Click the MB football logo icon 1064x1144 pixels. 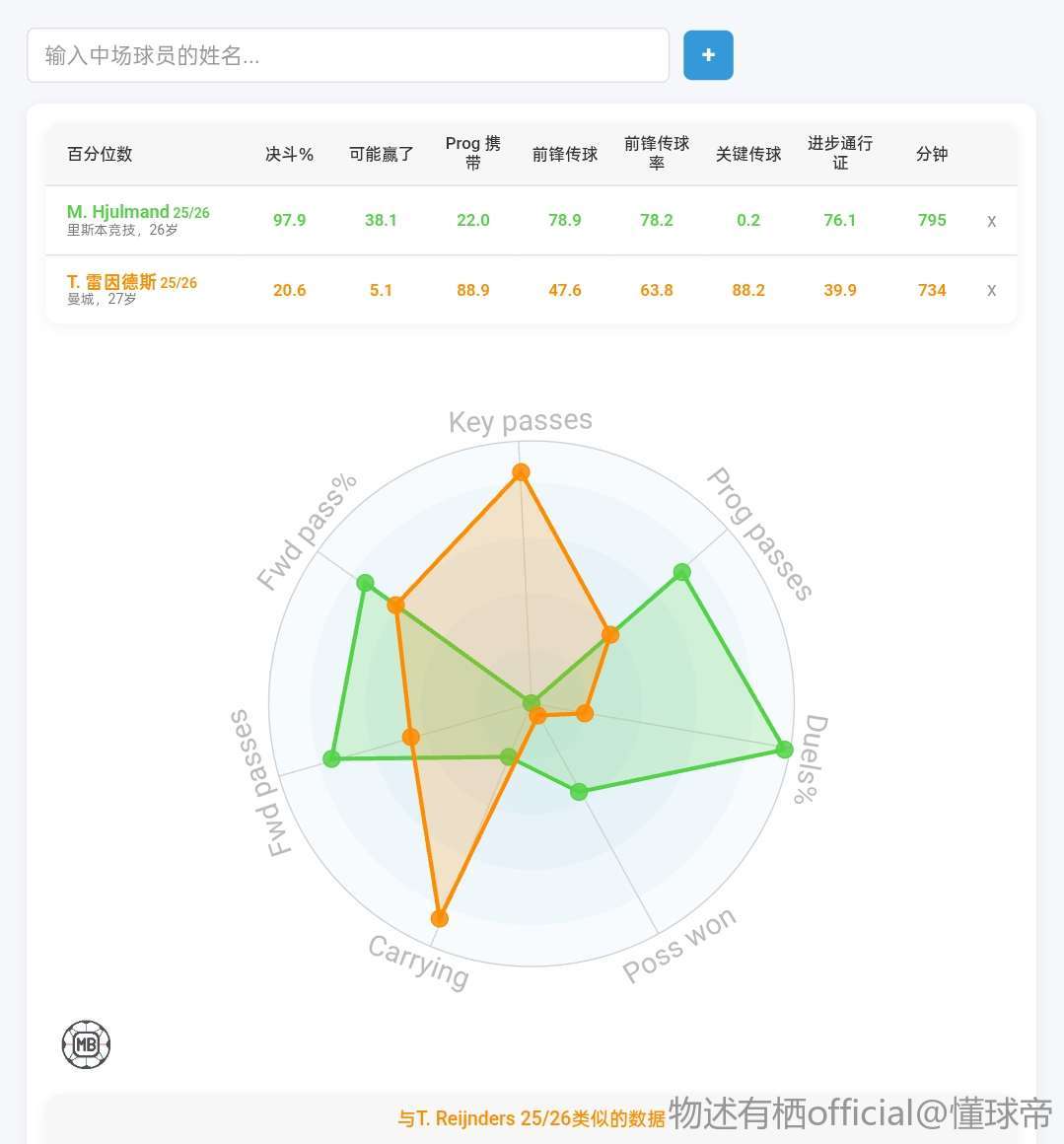(87, 1044)
